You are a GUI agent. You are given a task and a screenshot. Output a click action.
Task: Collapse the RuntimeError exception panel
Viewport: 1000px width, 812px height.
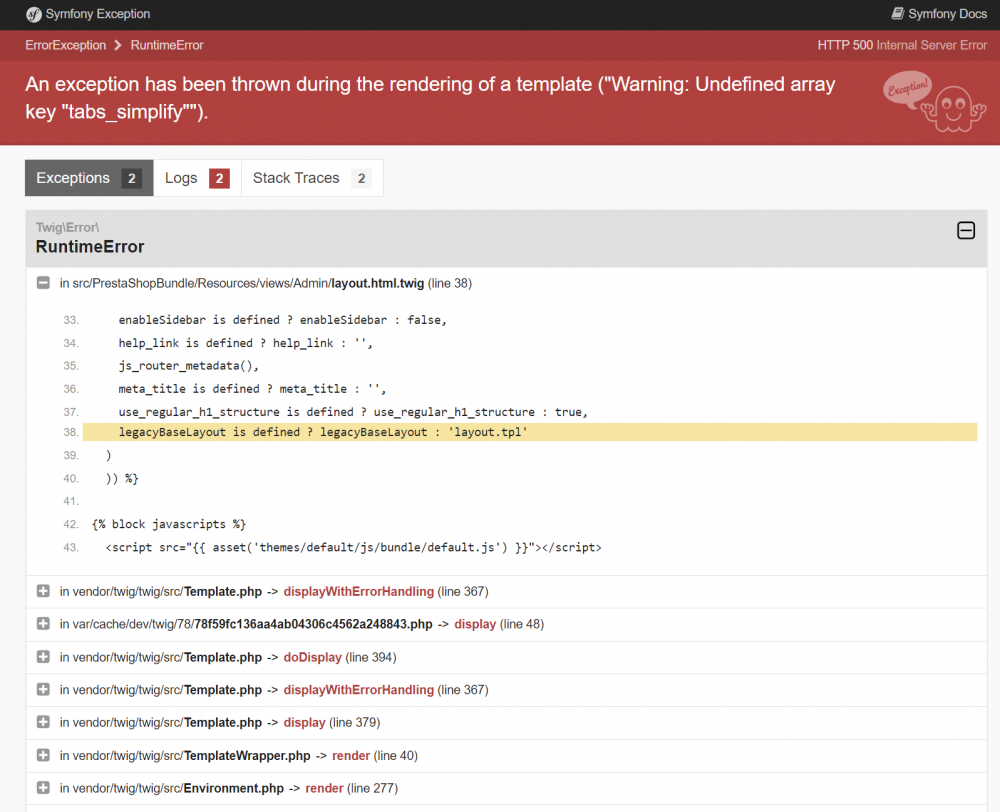pos(966,230)
